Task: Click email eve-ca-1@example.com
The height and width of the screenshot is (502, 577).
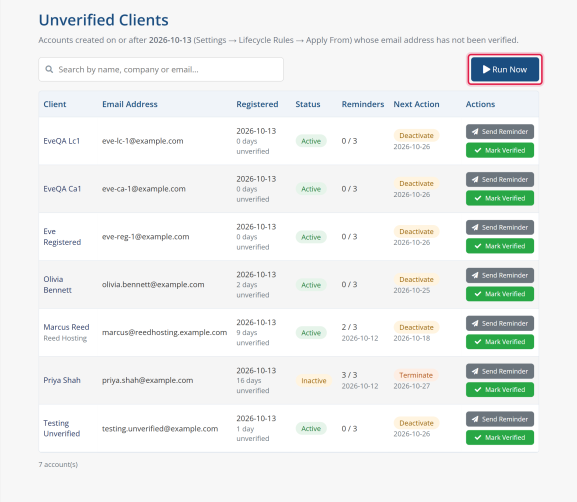Action: click(x=144, y=189)
